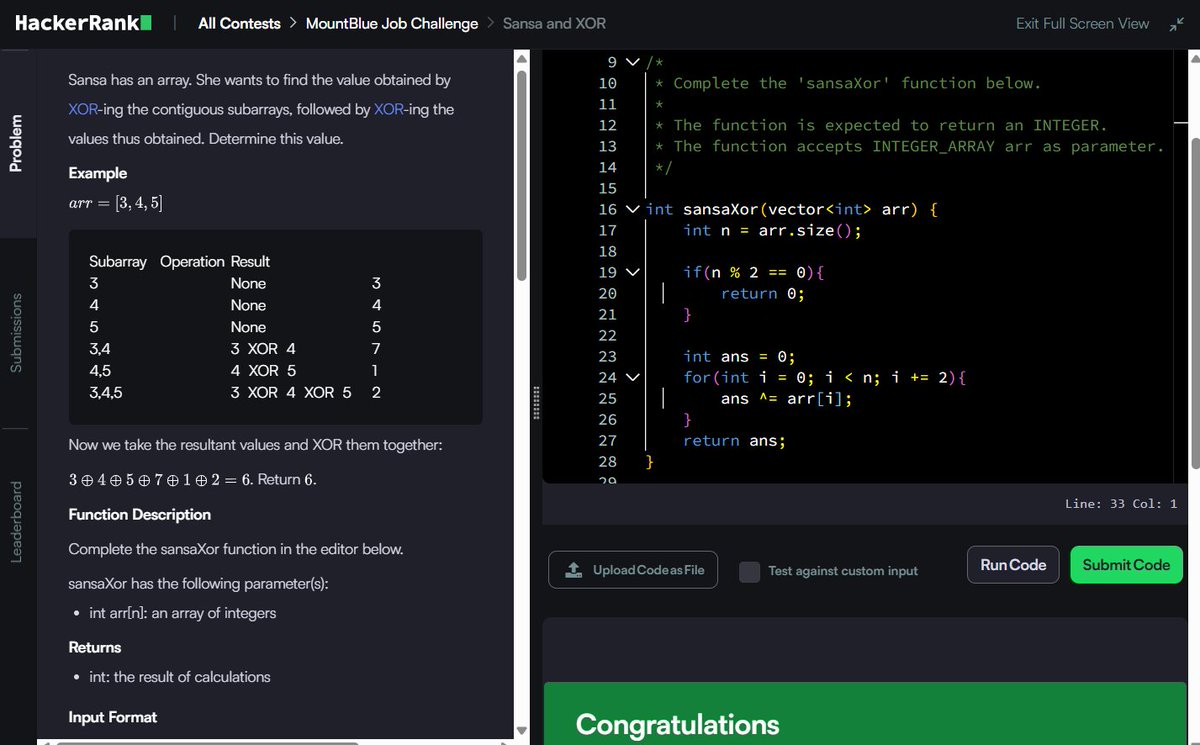
Task: Click the '3 XOR 4 XOR 5' table cell
Action: [x=291, y=392]
